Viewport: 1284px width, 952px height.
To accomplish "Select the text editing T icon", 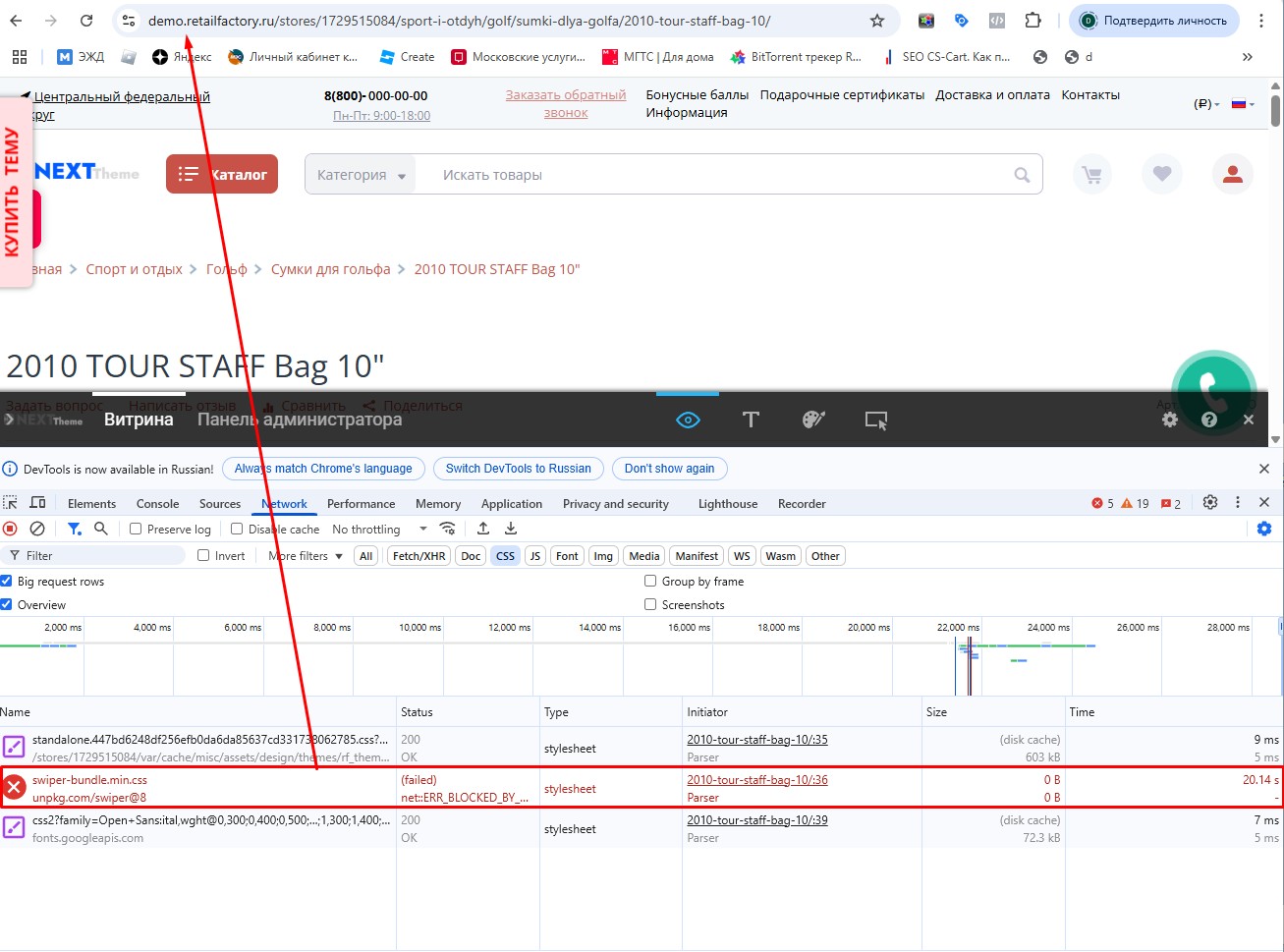I will [x=751, y=420].
